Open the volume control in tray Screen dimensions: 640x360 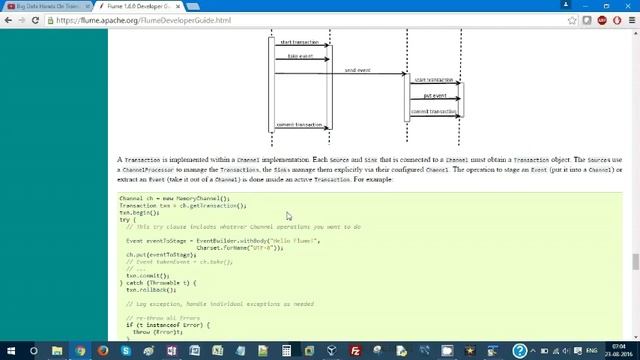coord(566,351)
